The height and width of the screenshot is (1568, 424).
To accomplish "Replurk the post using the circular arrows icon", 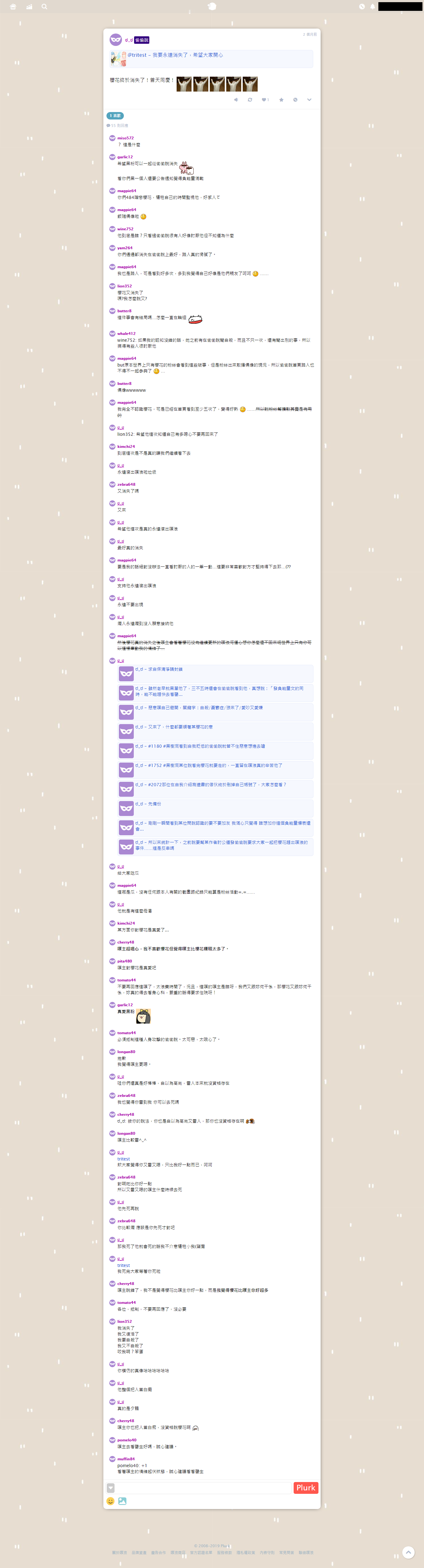I will [250, 99].
